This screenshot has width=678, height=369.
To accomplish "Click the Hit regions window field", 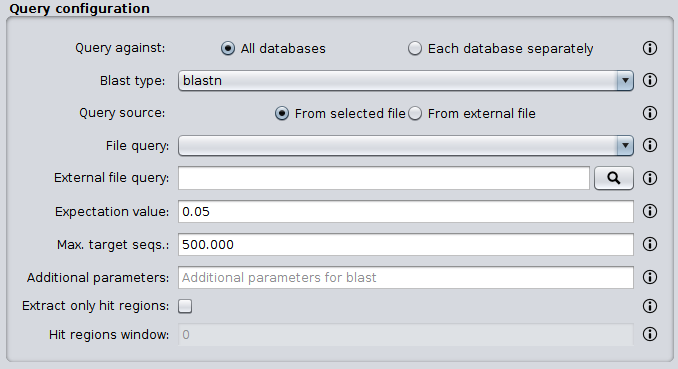I will pyautogui.click(x=406, y=334).
